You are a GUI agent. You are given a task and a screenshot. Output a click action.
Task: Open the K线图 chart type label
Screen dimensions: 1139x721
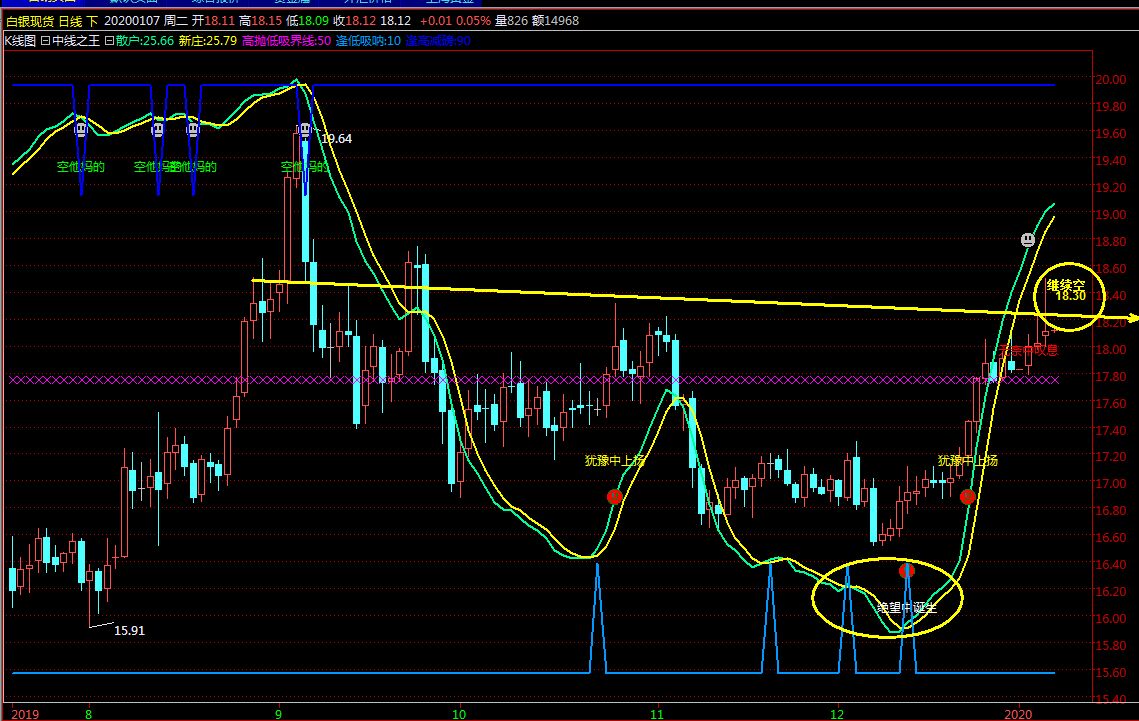point(20,41)
